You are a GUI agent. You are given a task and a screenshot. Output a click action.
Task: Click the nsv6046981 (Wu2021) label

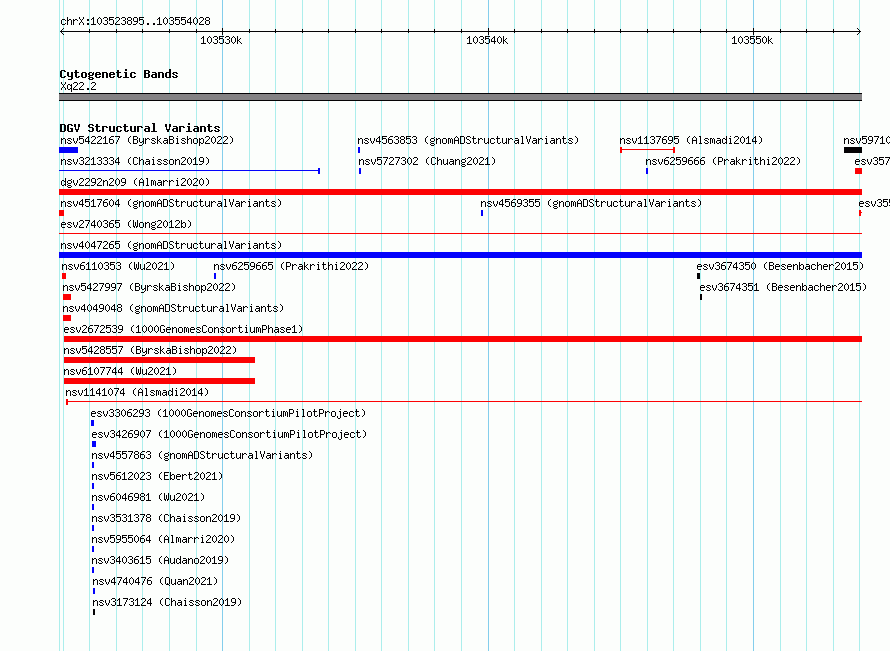point(148,497)
